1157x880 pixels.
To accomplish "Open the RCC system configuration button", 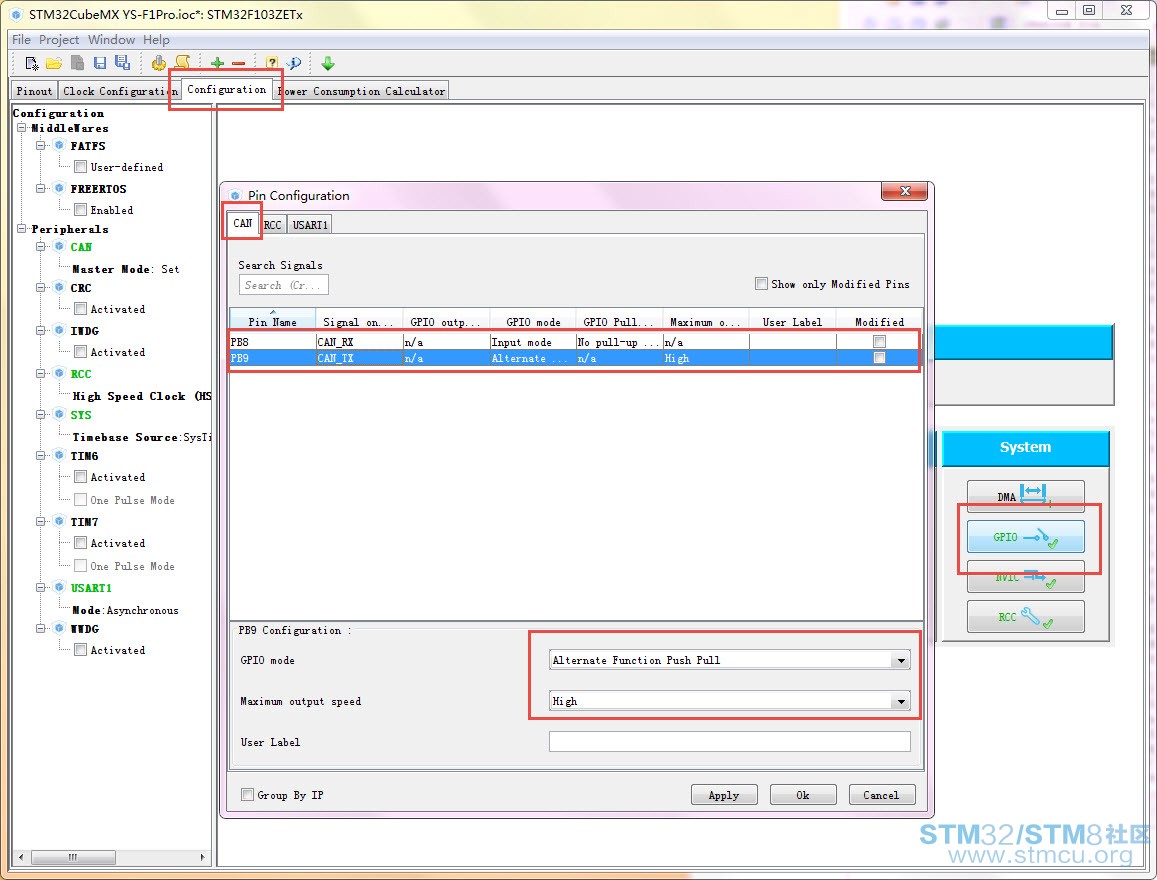I will pyautogui.click(x=1025, y=617).
